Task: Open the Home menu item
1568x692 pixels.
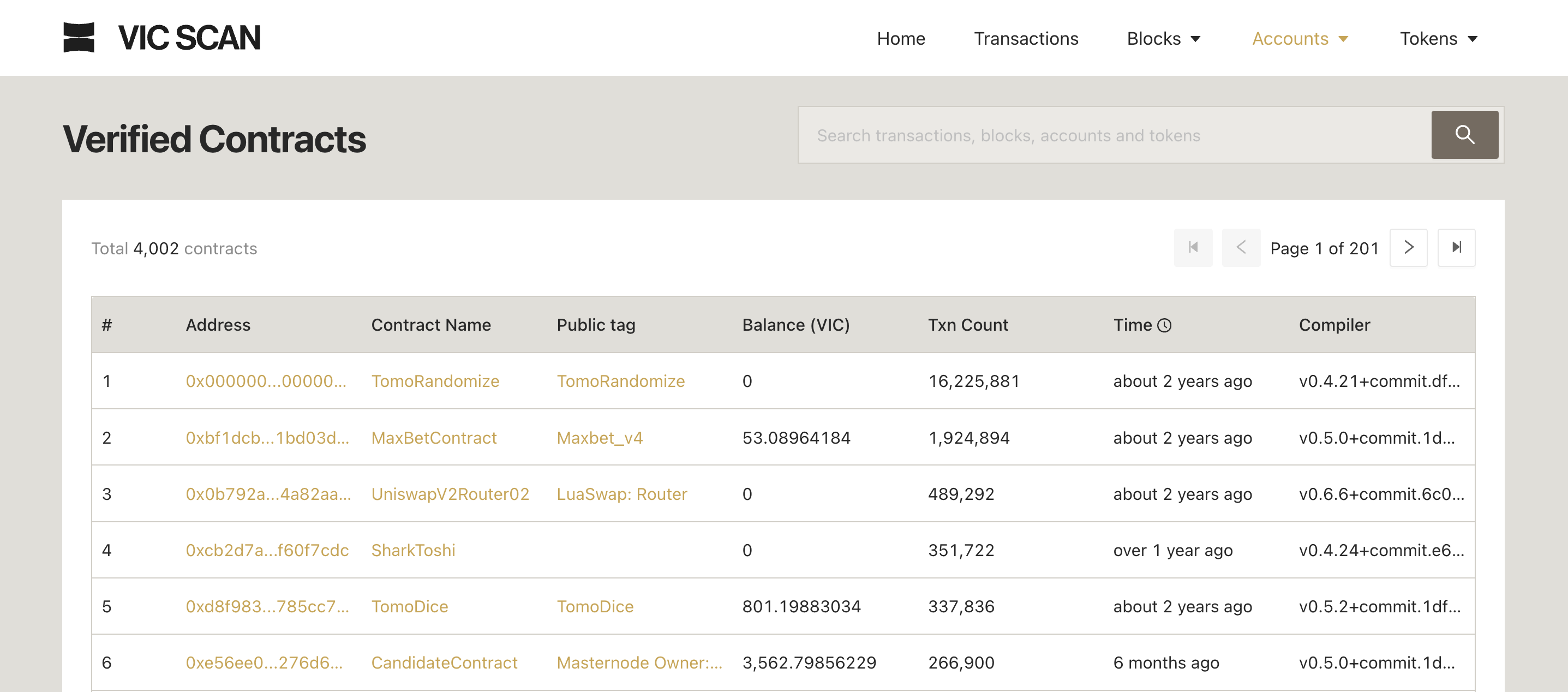Action: point(900,39)
